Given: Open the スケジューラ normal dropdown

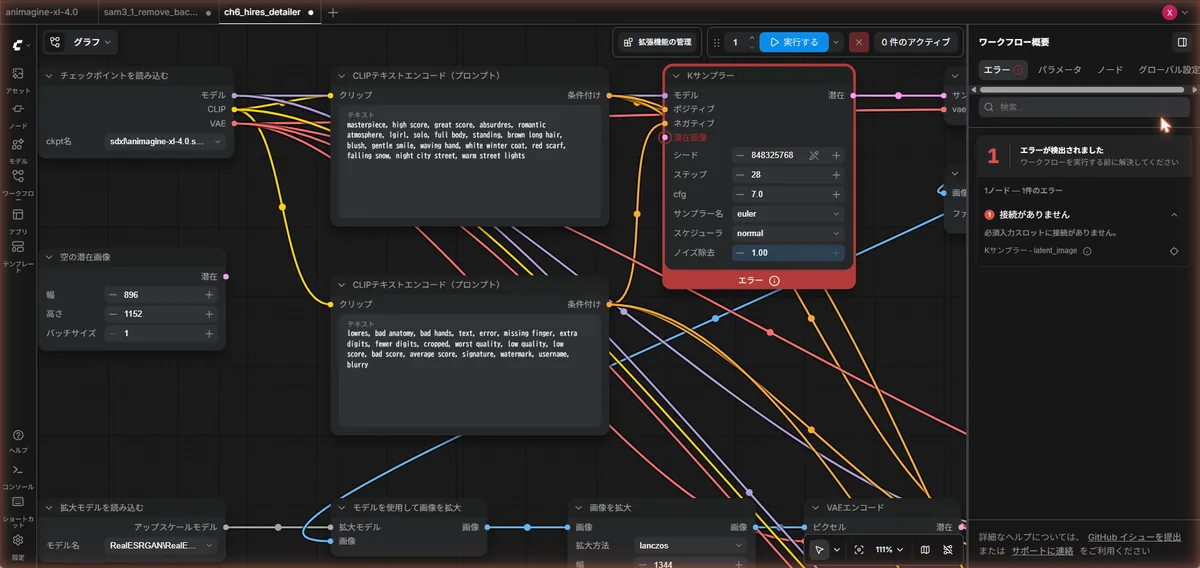Looking at the screenshot, I should pyautogui.click(x=788, y=233).
